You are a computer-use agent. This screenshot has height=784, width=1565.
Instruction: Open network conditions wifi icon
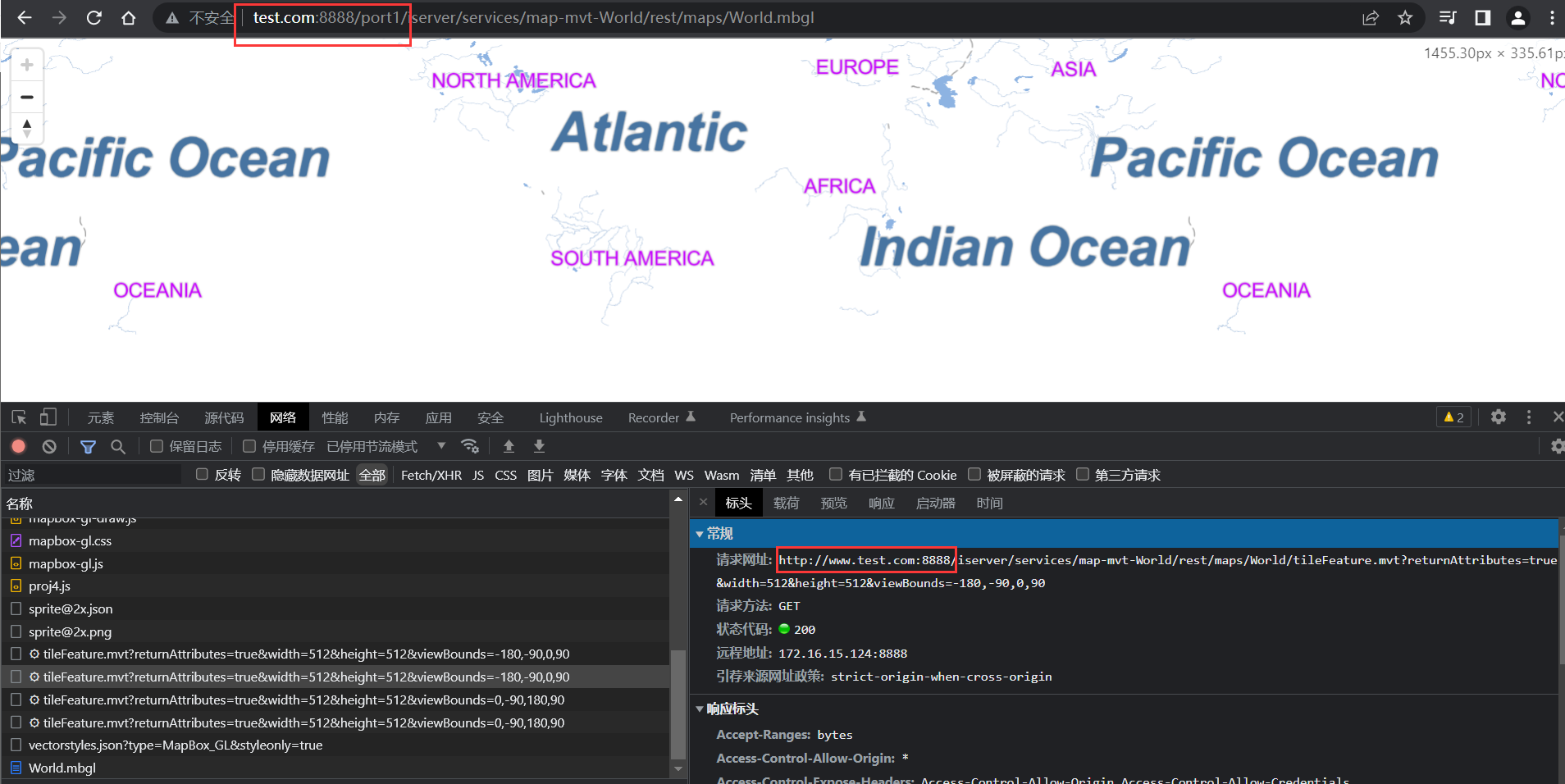point(470,446)
